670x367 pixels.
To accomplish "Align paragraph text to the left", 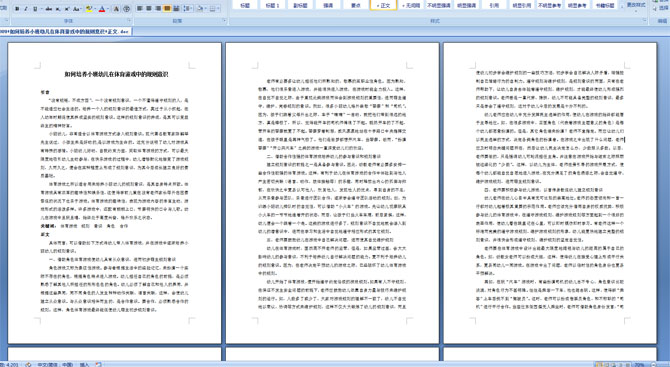I will (x=139, y=9).
